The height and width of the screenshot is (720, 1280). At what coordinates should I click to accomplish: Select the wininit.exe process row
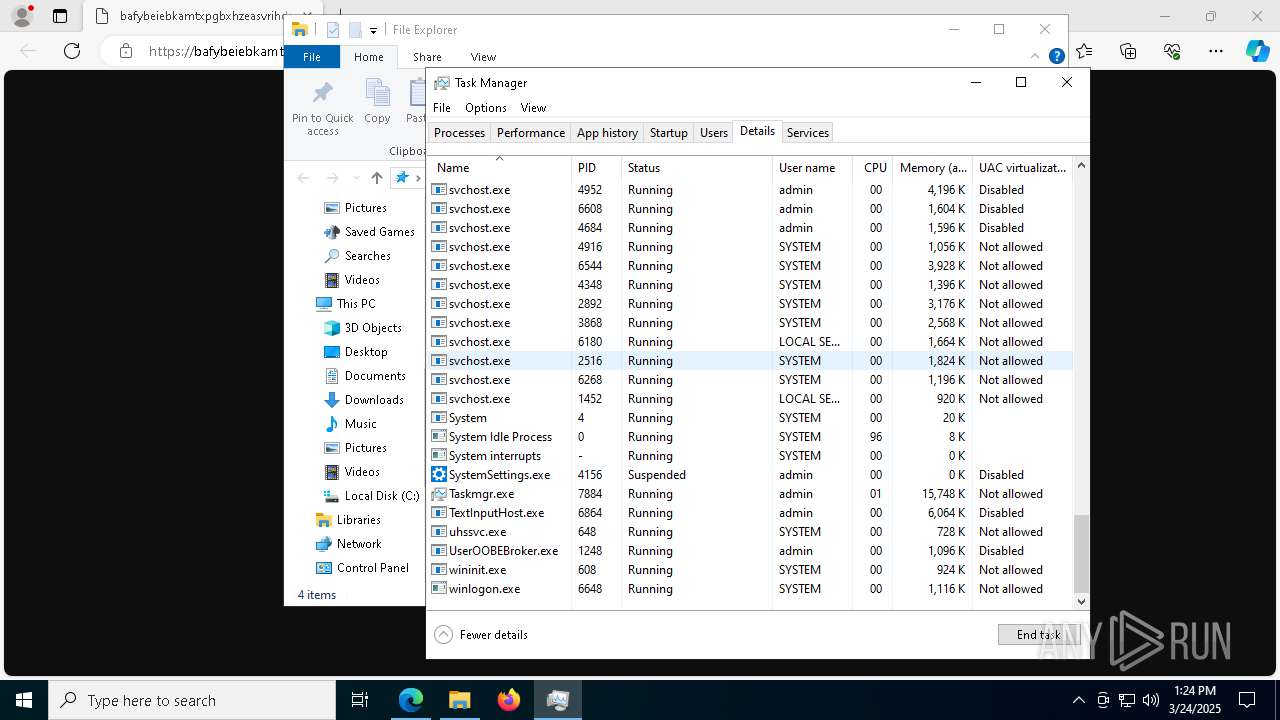[751, 570]
